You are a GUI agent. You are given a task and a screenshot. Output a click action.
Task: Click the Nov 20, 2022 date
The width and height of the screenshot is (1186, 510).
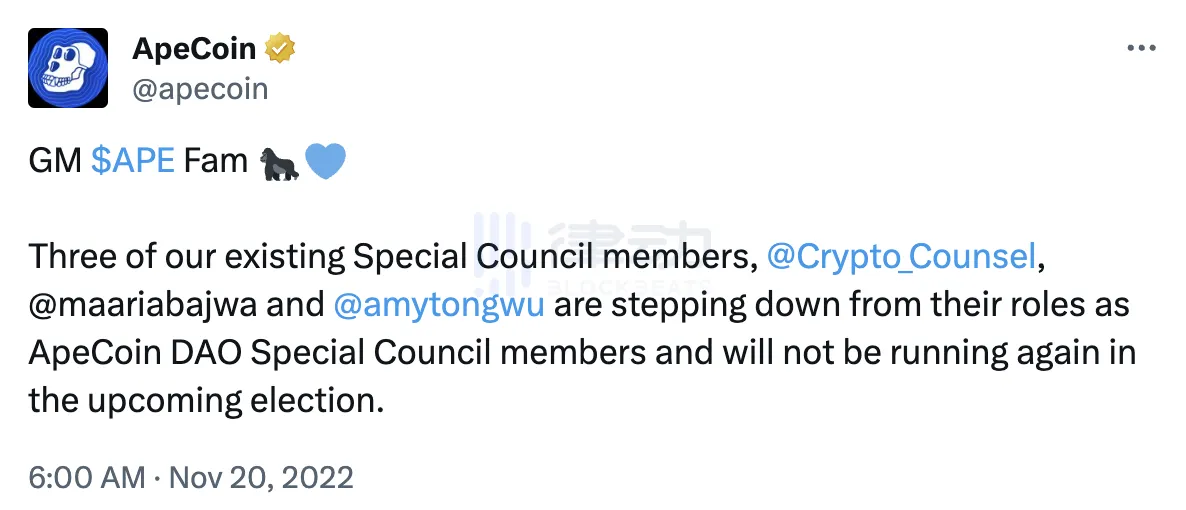(261, 478)
